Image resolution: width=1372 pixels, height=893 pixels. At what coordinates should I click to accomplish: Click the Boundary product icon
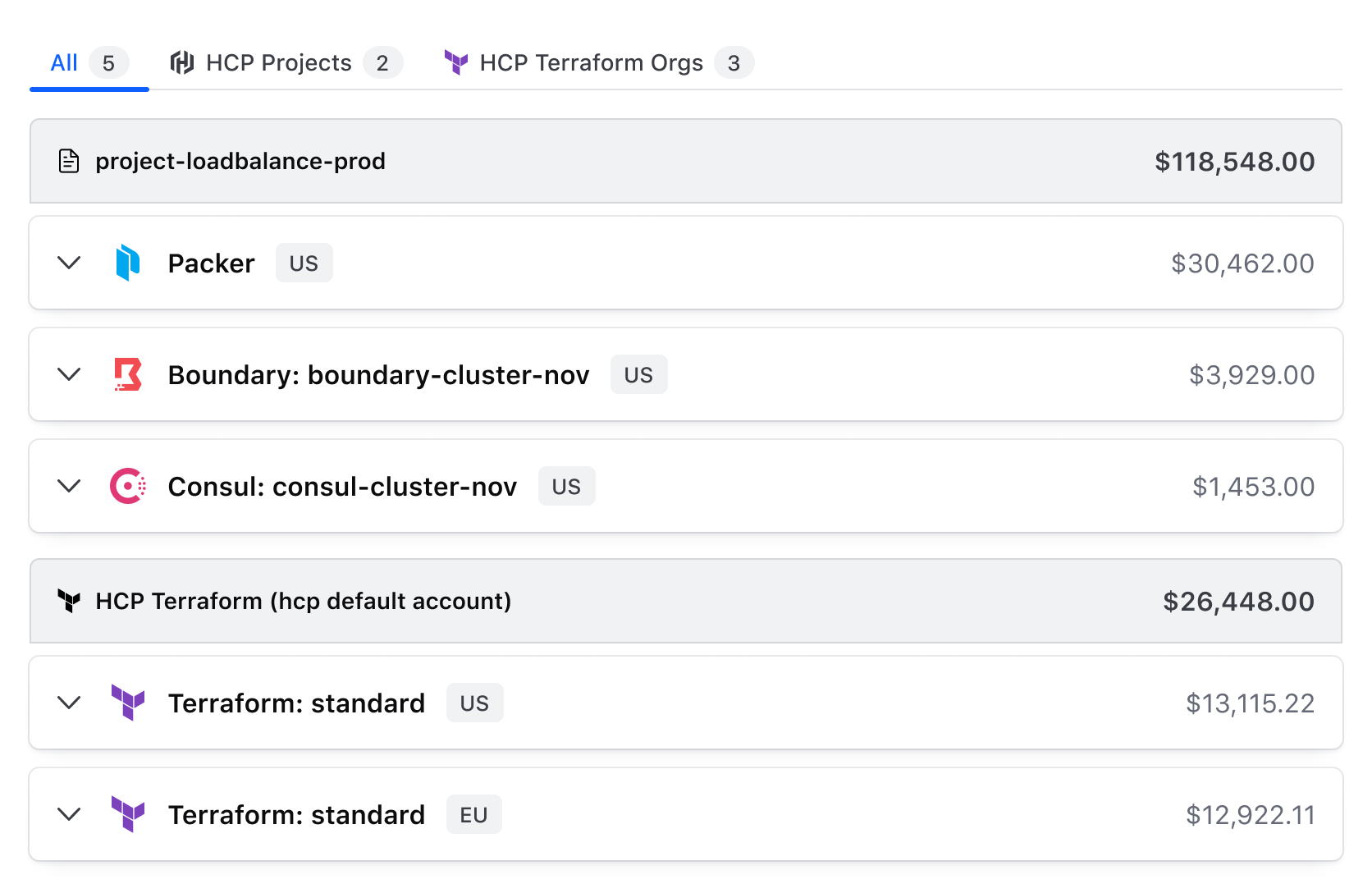(128, 374)
